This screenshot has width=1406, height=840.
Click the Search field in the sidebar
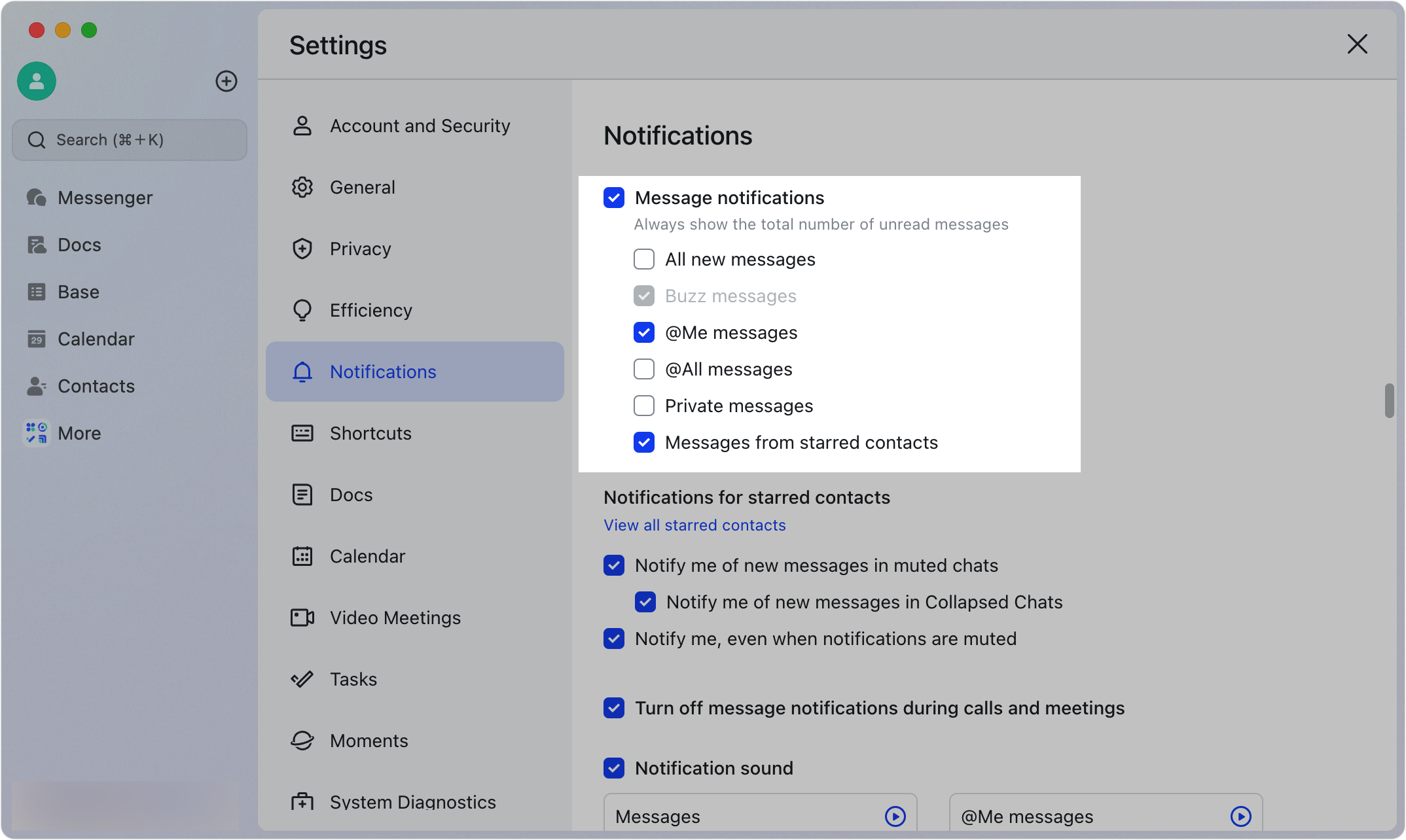click(130, 140)
